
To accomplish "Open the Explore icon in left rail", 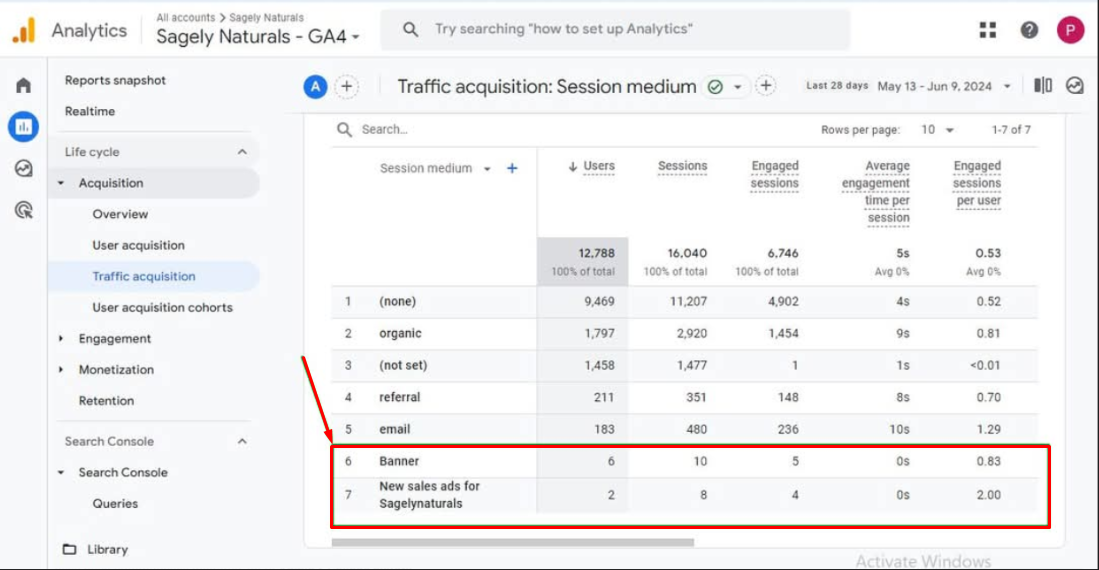I will point(24,168).
